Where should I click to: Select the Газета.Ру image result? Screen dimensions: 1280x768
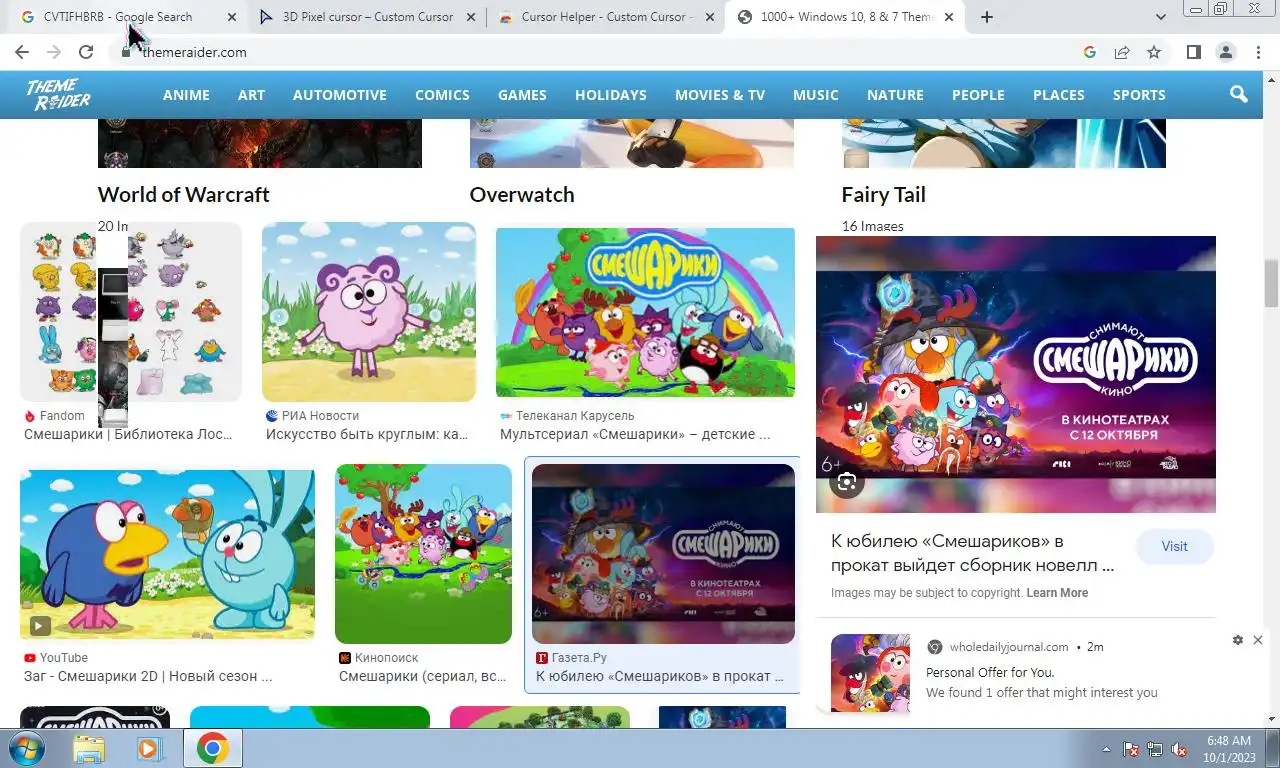(663, 575)
